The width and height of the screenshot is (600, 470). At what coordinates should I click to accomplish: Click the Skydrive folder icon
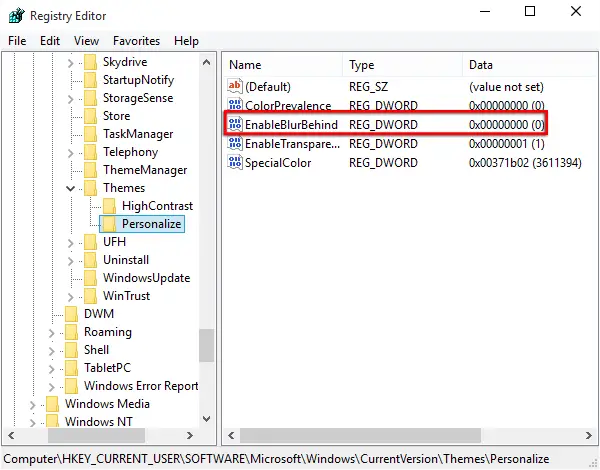(x=90, y=62)
